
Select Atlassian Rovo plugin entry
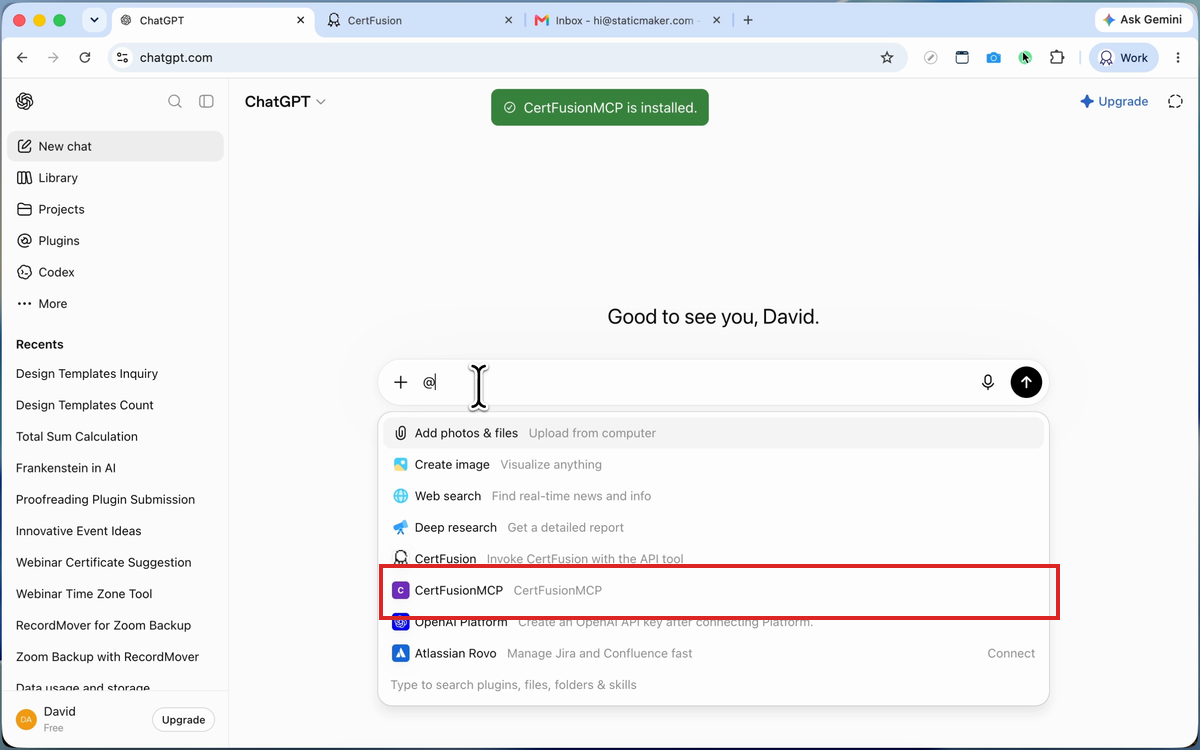[x=714, y=653]
